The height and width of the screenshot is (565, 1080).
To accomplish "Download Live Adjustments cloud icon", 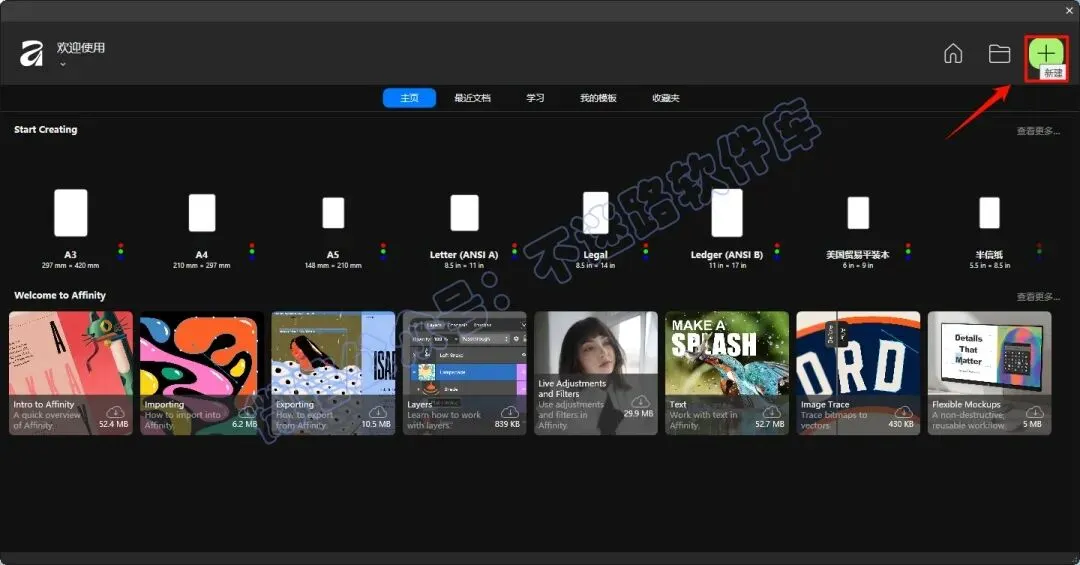I will point(641,401).
